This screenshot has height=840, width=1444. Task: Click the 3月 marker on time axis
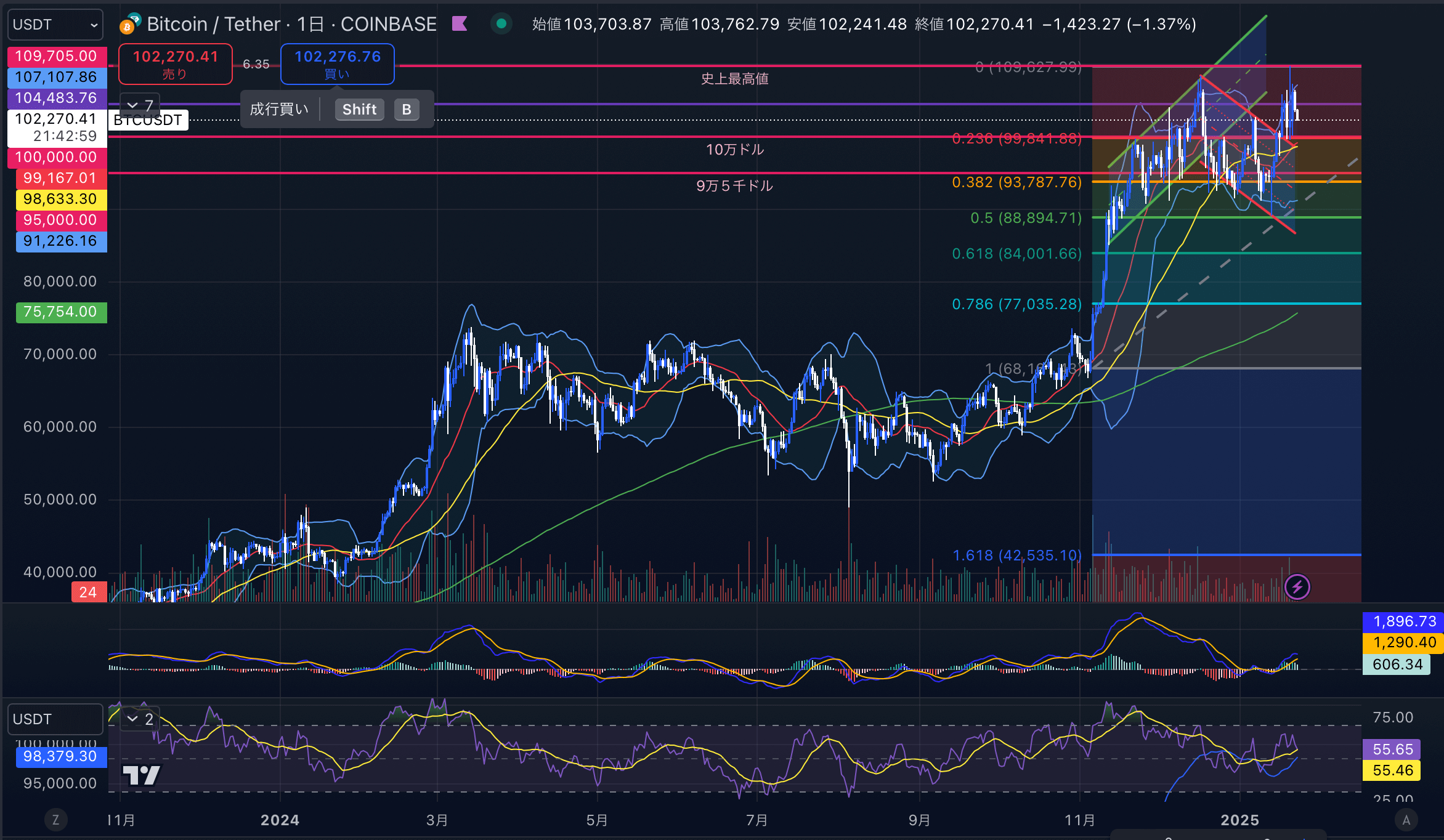(x=437, y=820)
